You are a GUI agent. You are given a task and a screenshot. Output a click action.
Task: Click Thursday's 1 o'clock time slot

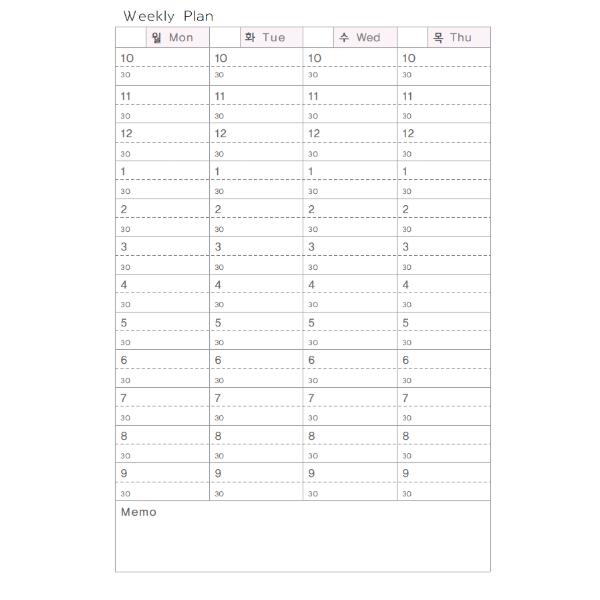pos(444,171)
